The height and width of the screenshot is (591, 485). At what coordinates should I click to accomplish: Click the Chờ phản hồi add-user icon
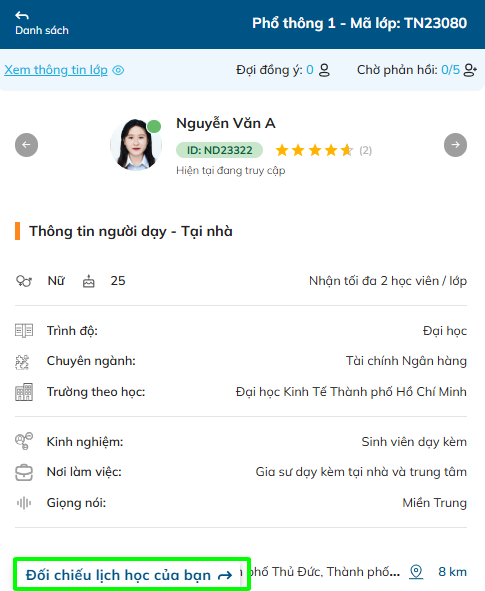(x=470, y=70)
